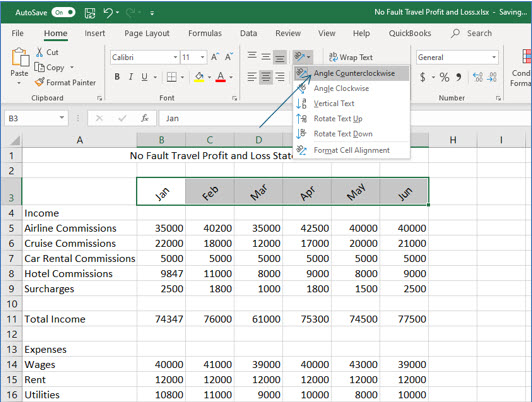Screen dimensions: 532x402
Task: Click the Insert Function fx icon
Action: (x=145, y=118)
